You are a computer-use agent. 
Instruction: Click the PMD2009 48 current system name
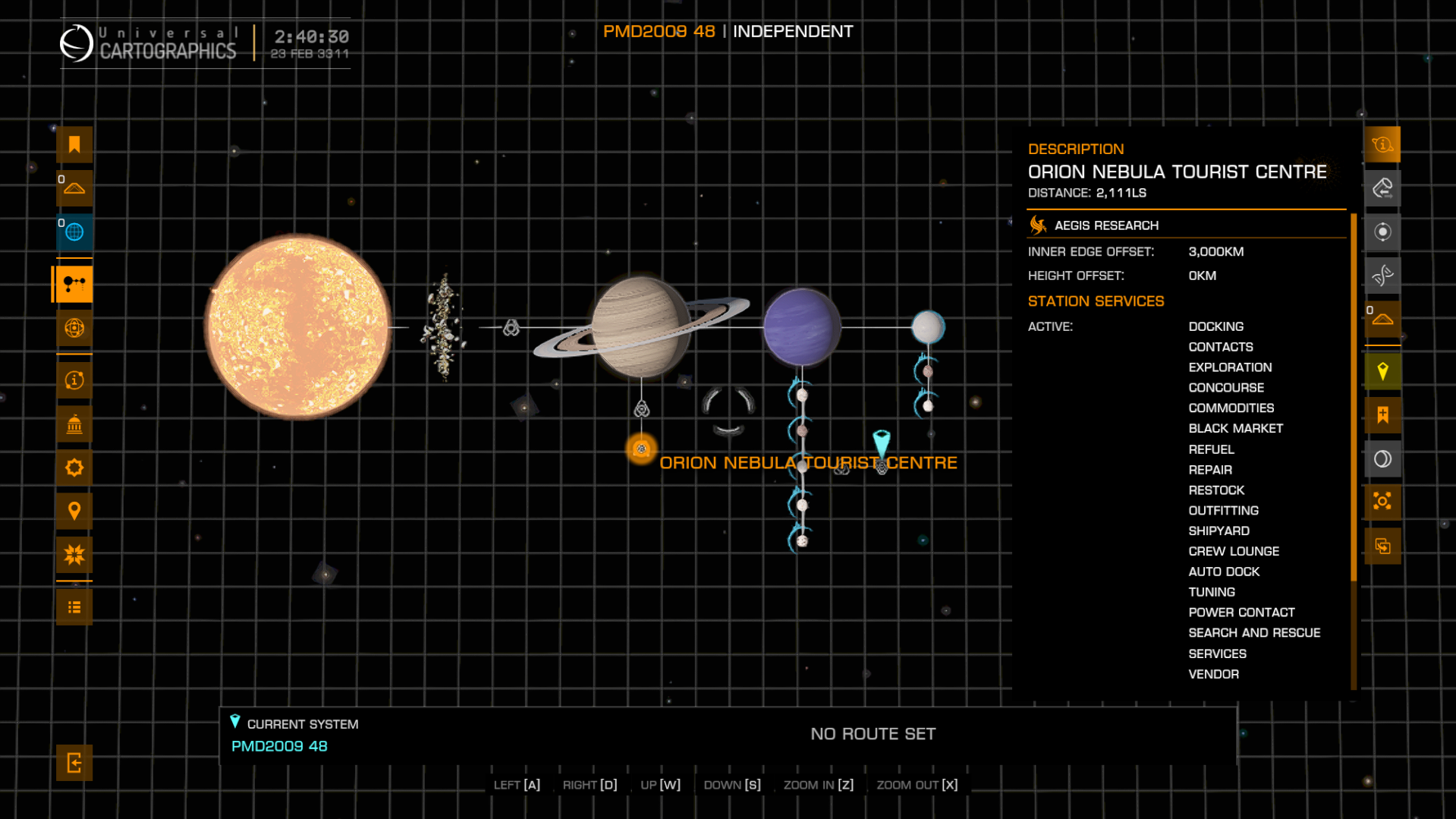[x=279, y=746]
